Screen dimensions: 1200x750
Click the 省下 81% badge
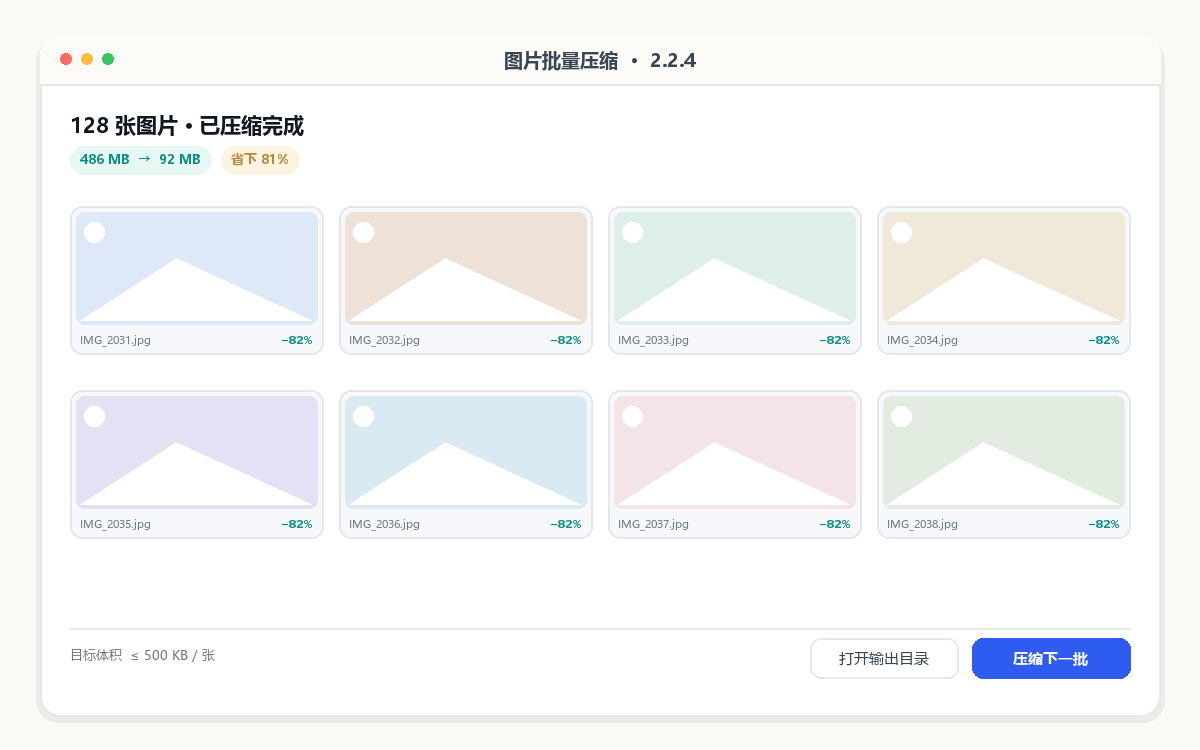[x=260, y=160]
